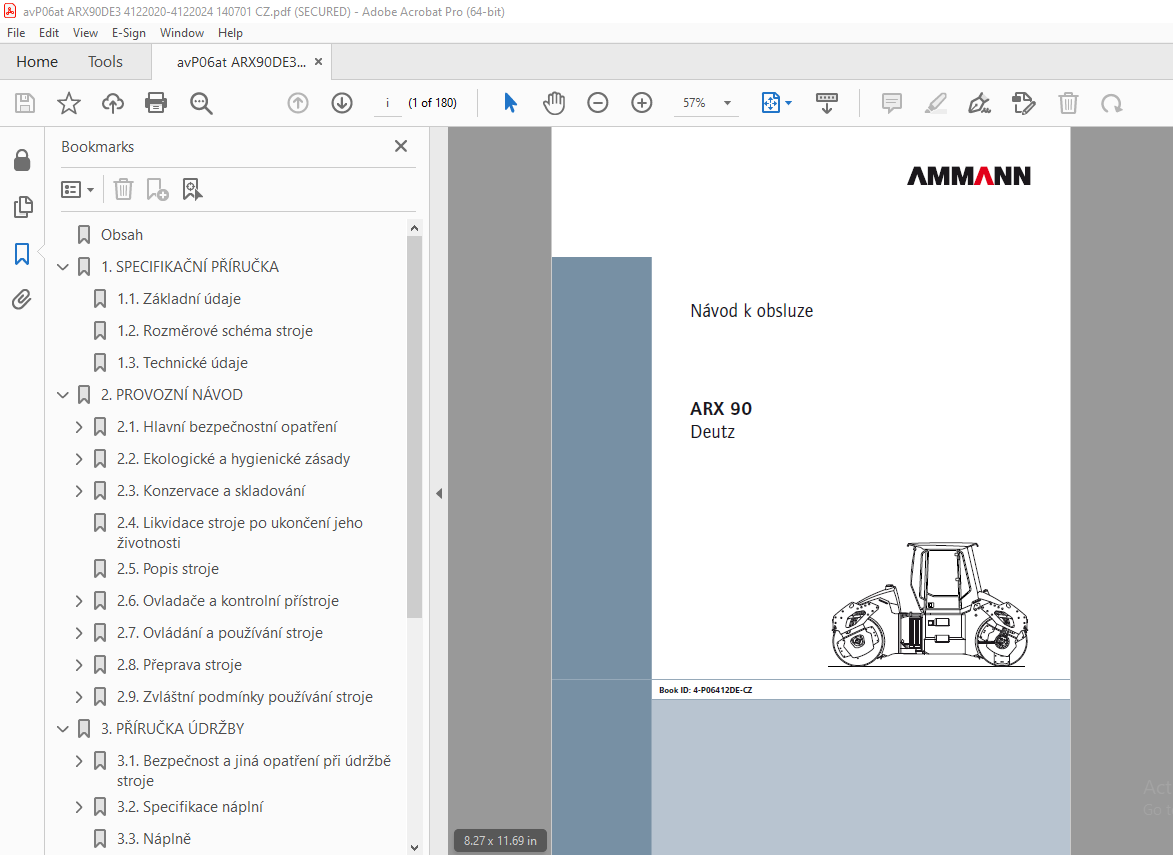Print the document with printer icon
1173x855 pixels.
(156, 103)
